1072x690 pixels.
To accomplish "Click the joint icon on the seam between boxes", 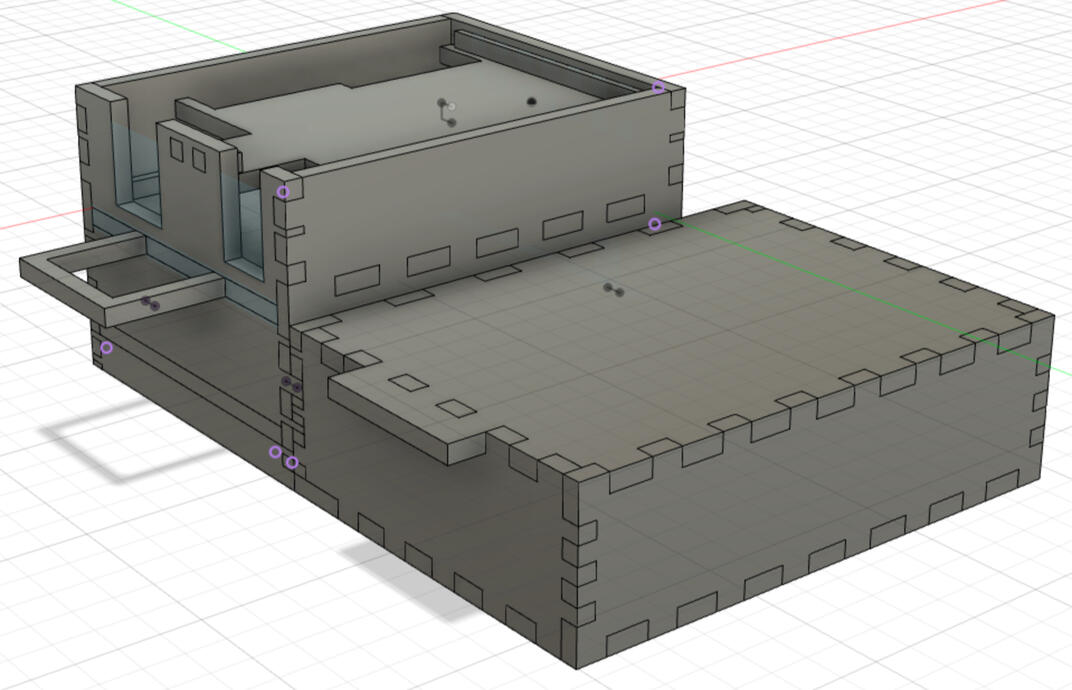I will tap(291, 384).
